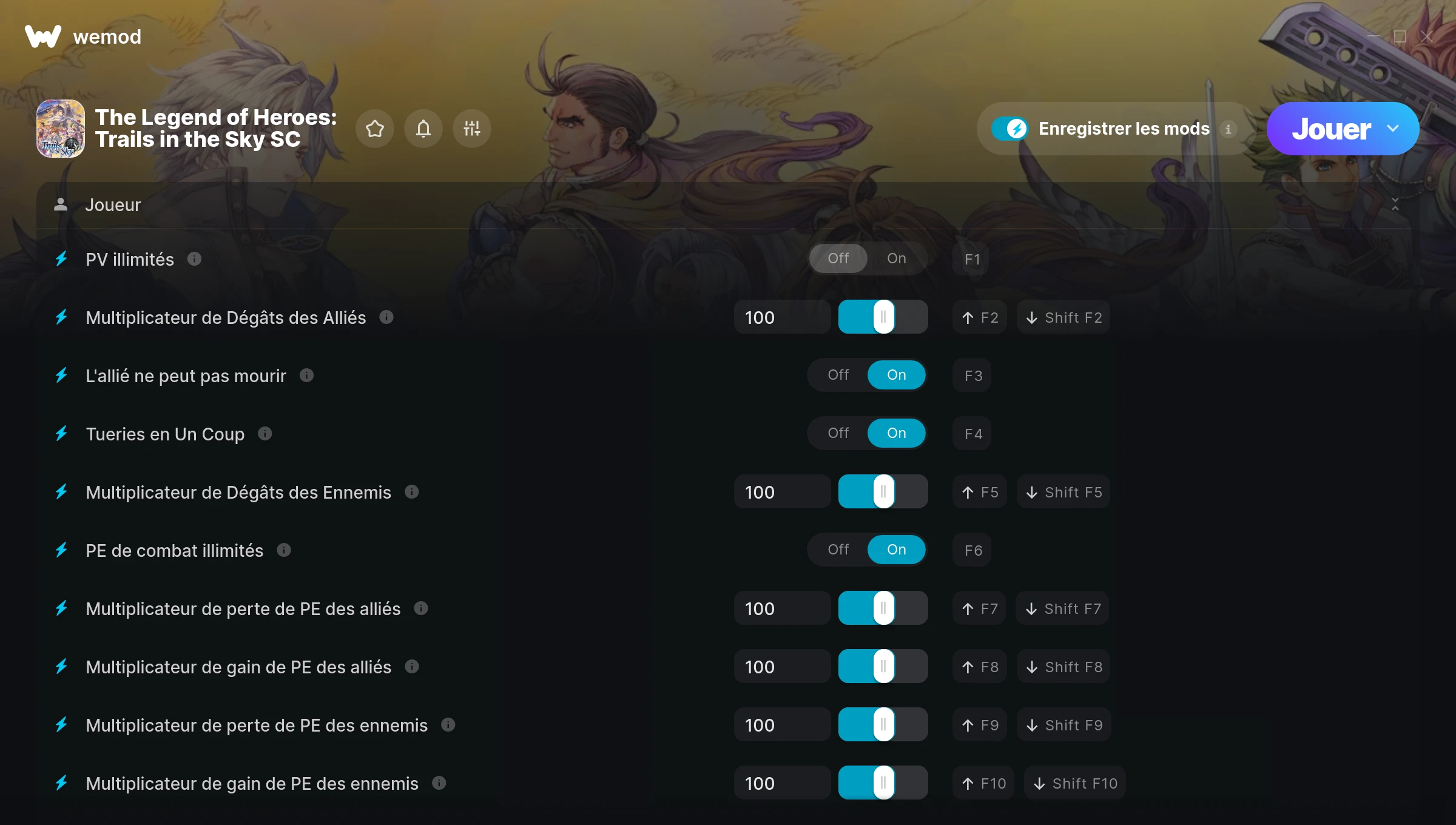Click the WeMod logo icon
1456x825 pixels.
(x=43, y=36)
